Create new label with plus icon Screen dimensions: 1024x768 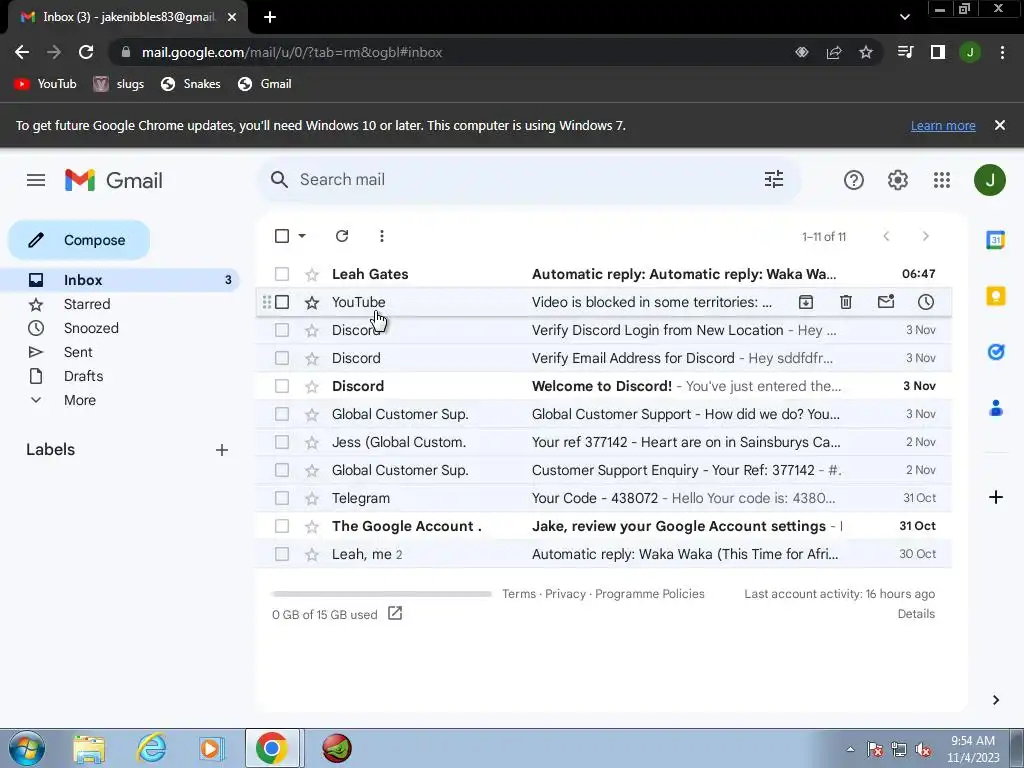click(222, 450)
